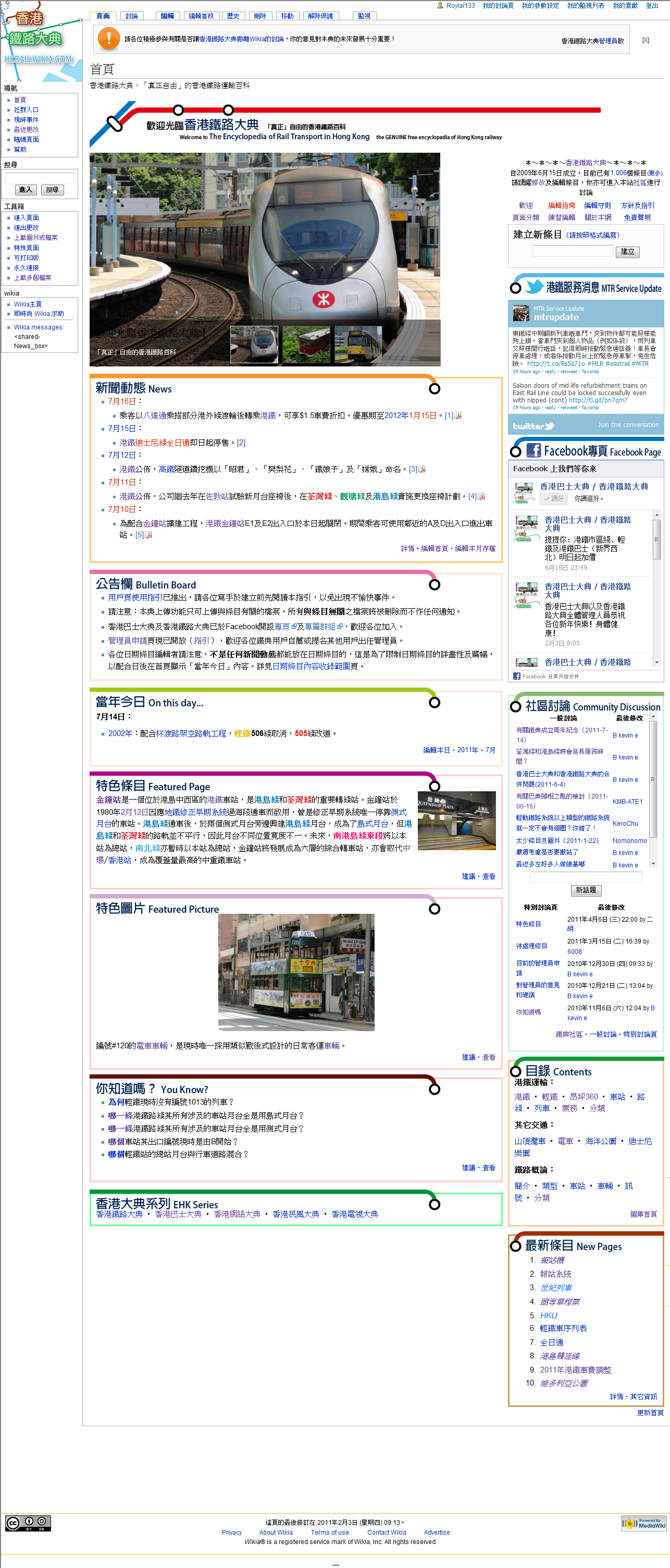This screenshot has width=670, height=1568.
Task: Open the 昂坪360 link in Contents
Action: 584,1097
